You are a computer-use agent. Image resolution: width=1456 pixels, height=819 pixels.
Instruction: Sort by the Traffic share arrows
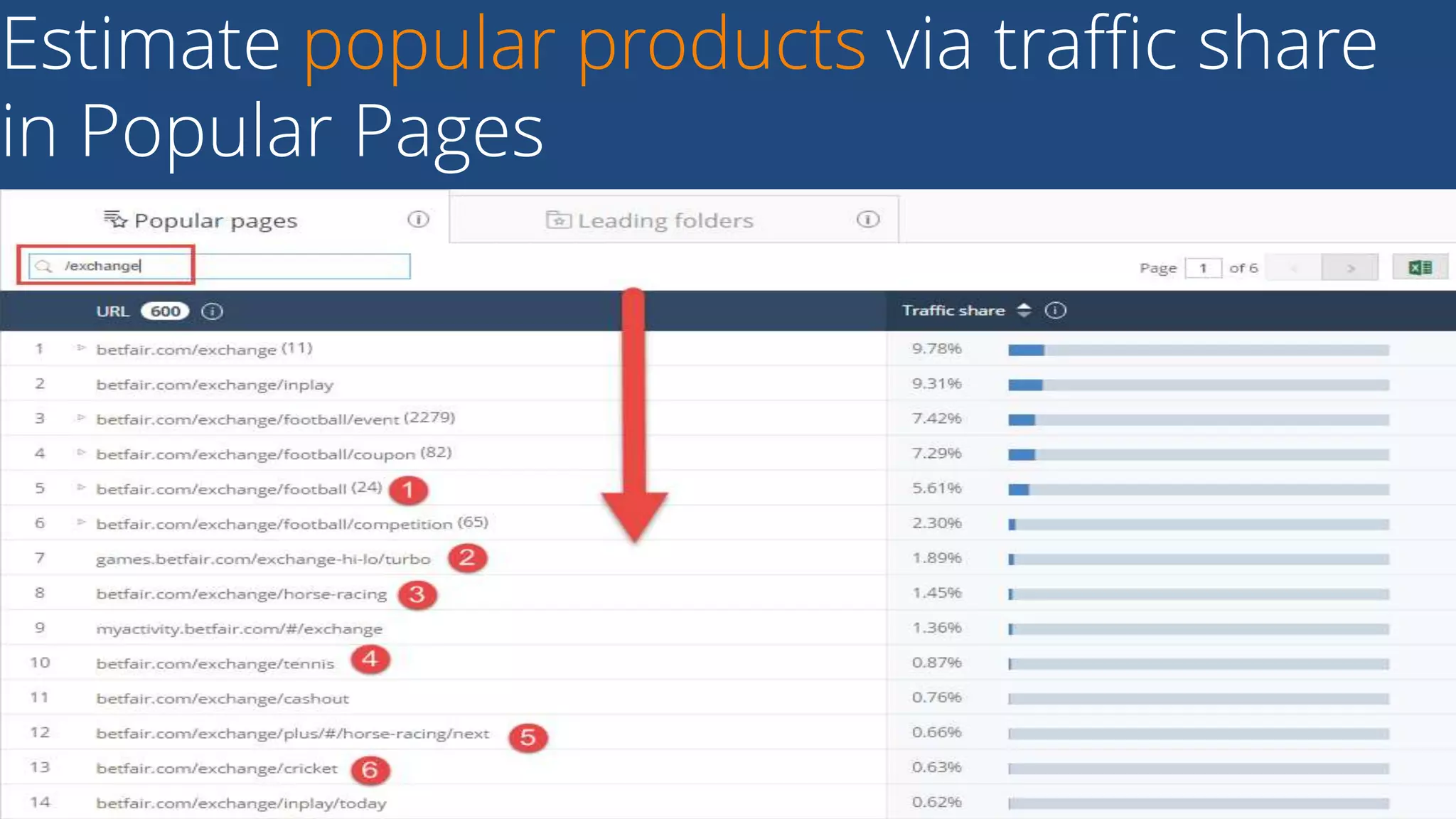point(1024,310)
